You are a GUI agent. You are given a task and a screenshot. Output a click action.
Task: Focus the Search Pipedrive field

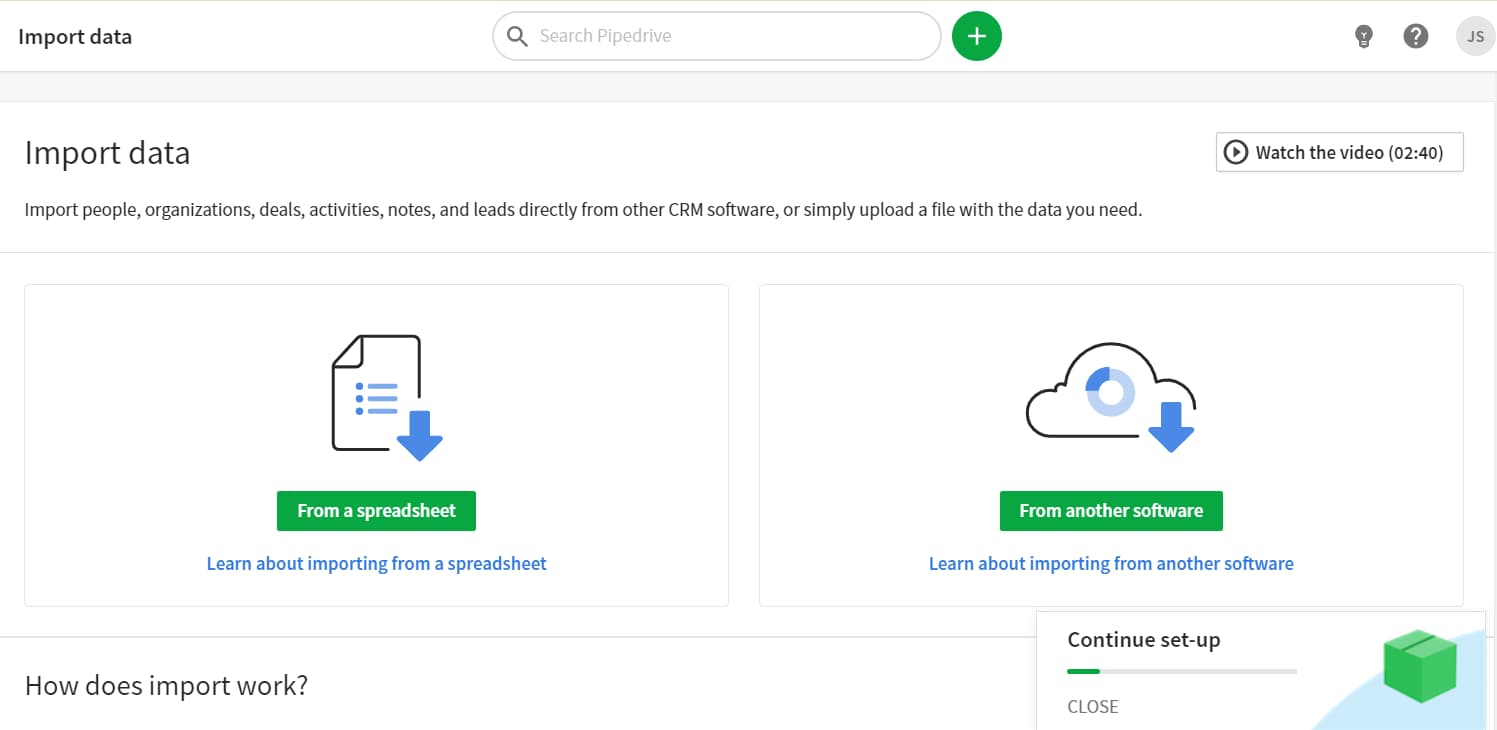point(716,36)
